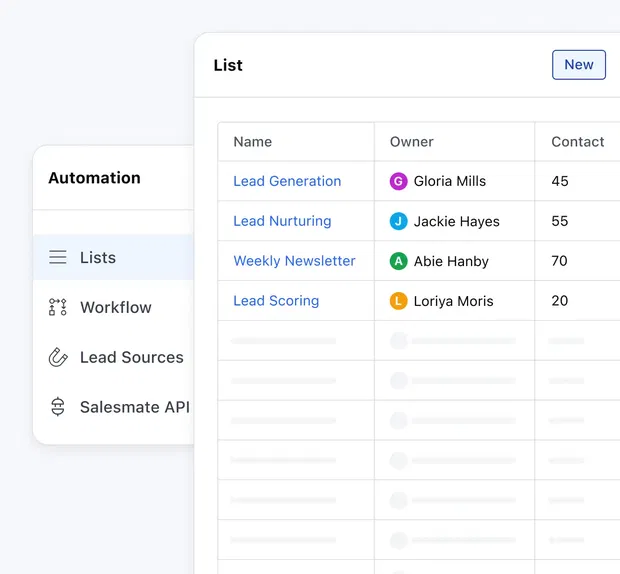Click the Lead Sources magnet icon
The image size is (620, 574).
click(58, 357)
